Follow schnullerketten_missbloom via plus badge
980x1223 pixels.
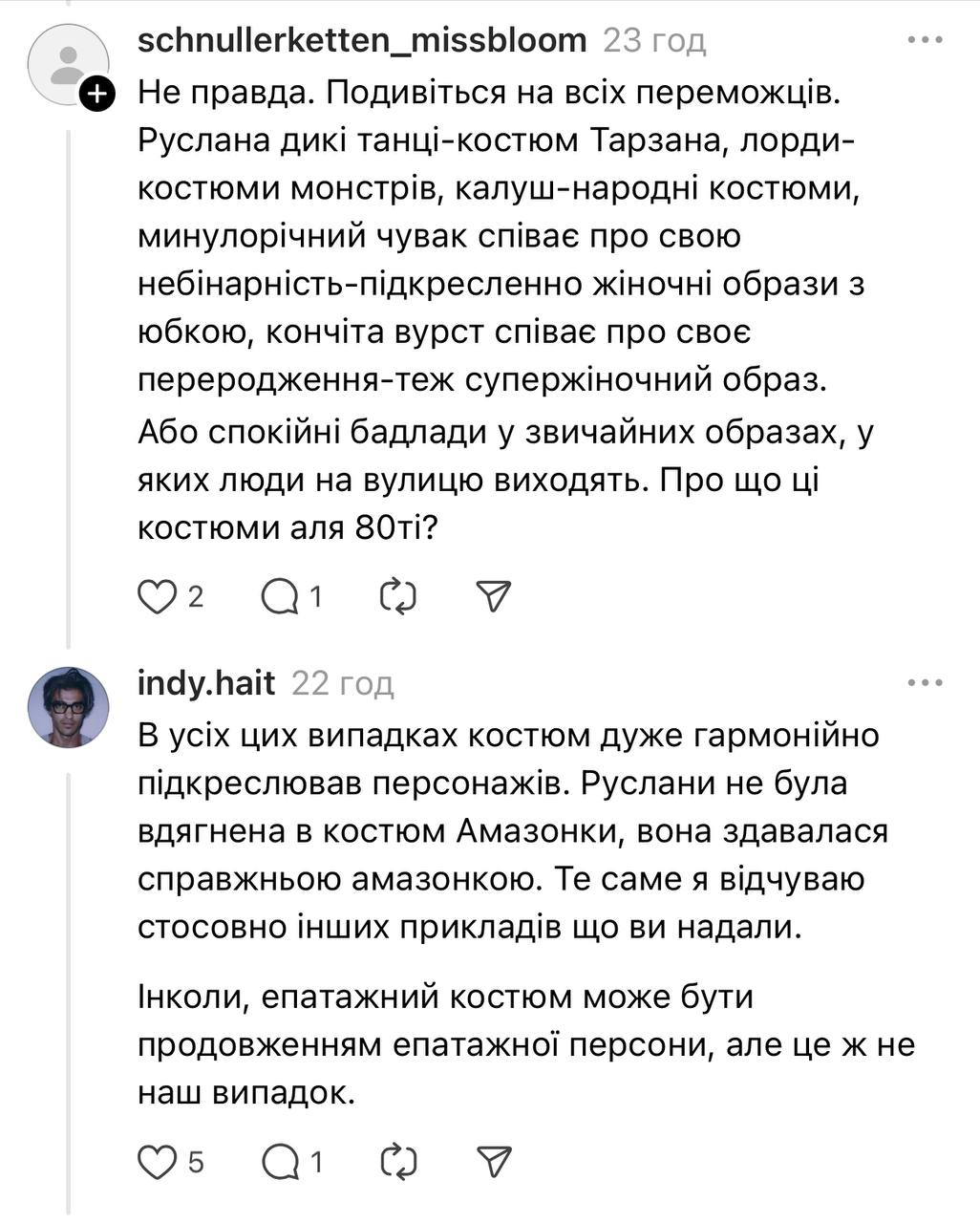[x=97, y=94]
